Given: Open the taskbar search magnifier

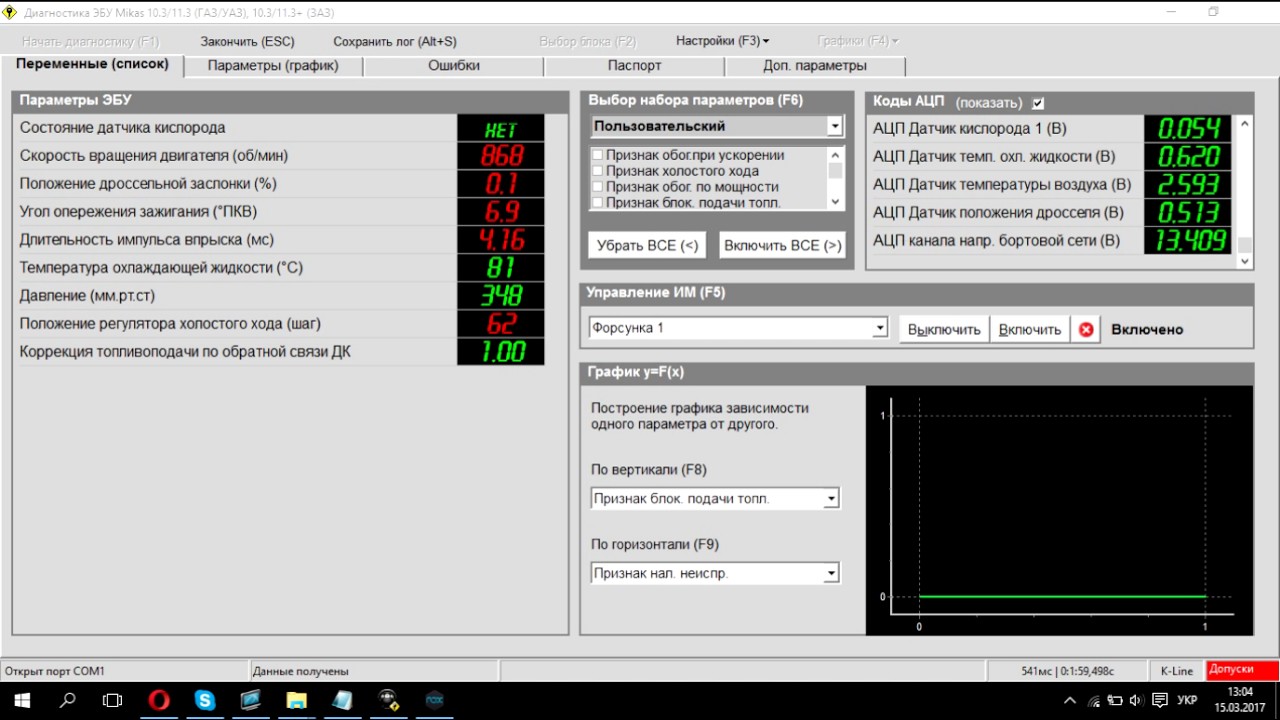Looking at the screenshot, I should click(x=67, y=700).
